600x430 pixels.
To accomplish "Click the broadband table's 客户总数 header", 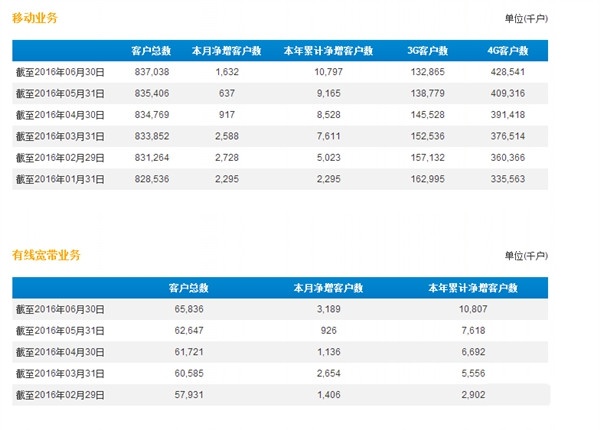I will click(189, 288).
